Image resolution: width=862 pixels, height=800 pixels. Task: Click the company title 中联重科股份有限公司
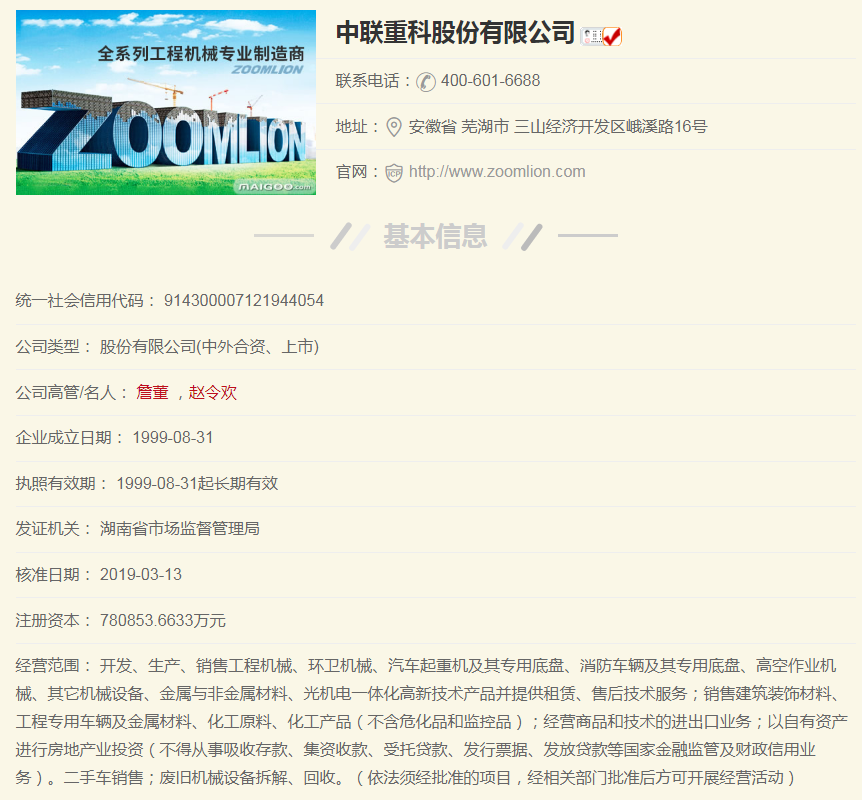point(455,32)
